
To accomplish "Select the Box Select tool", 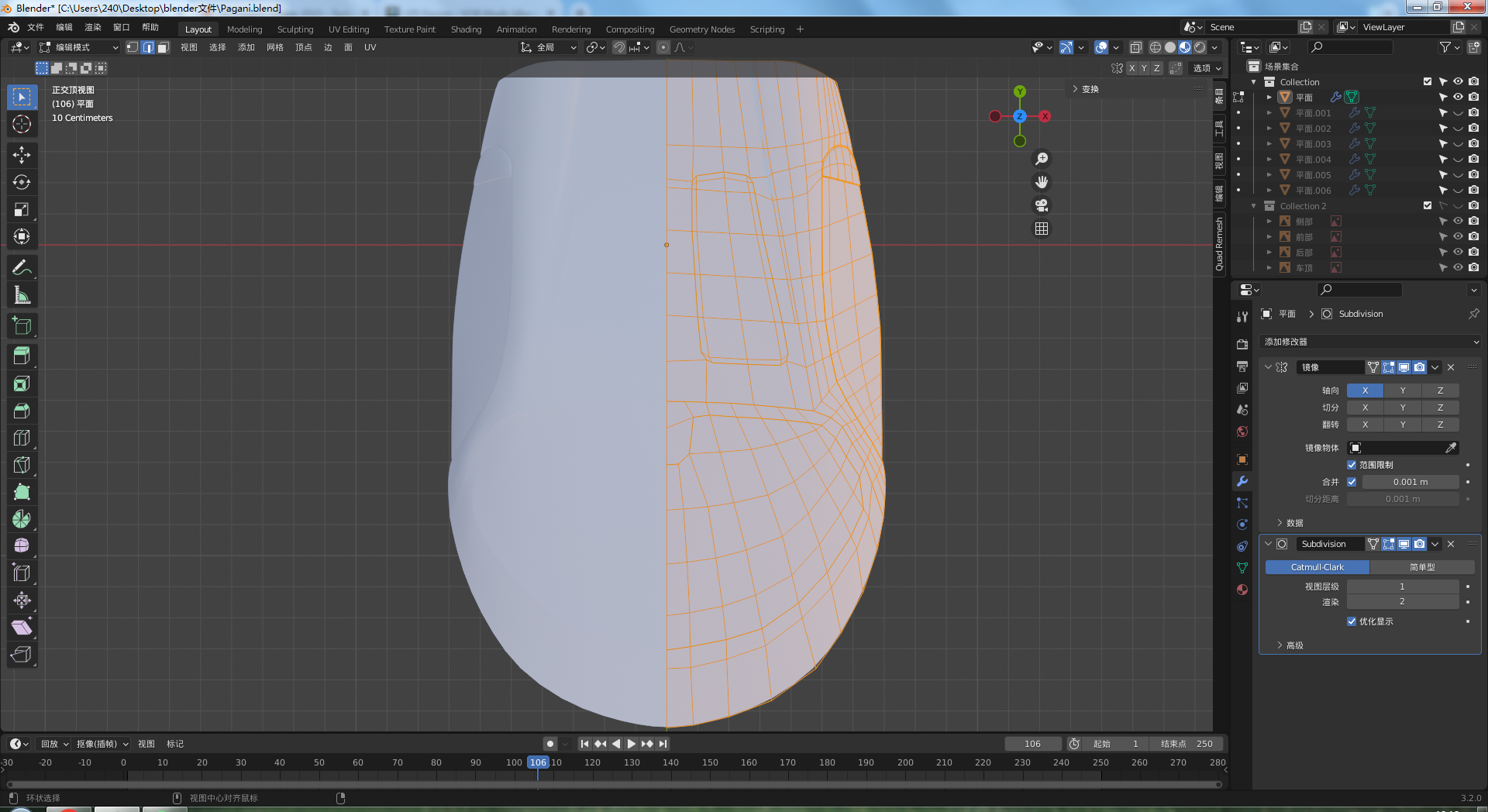I will (x=22, y=97).
